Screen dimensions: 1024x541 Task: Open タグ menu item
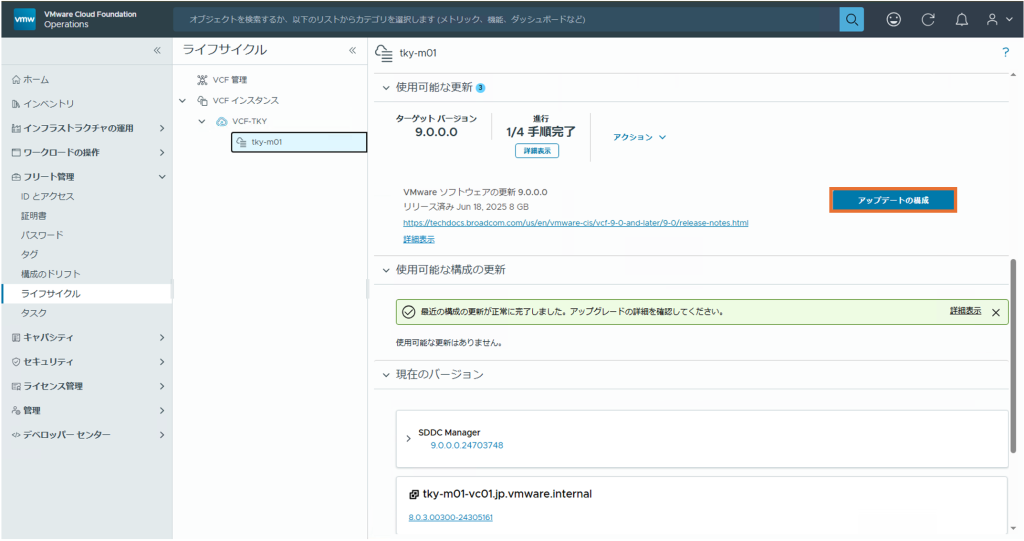point(29,255)
